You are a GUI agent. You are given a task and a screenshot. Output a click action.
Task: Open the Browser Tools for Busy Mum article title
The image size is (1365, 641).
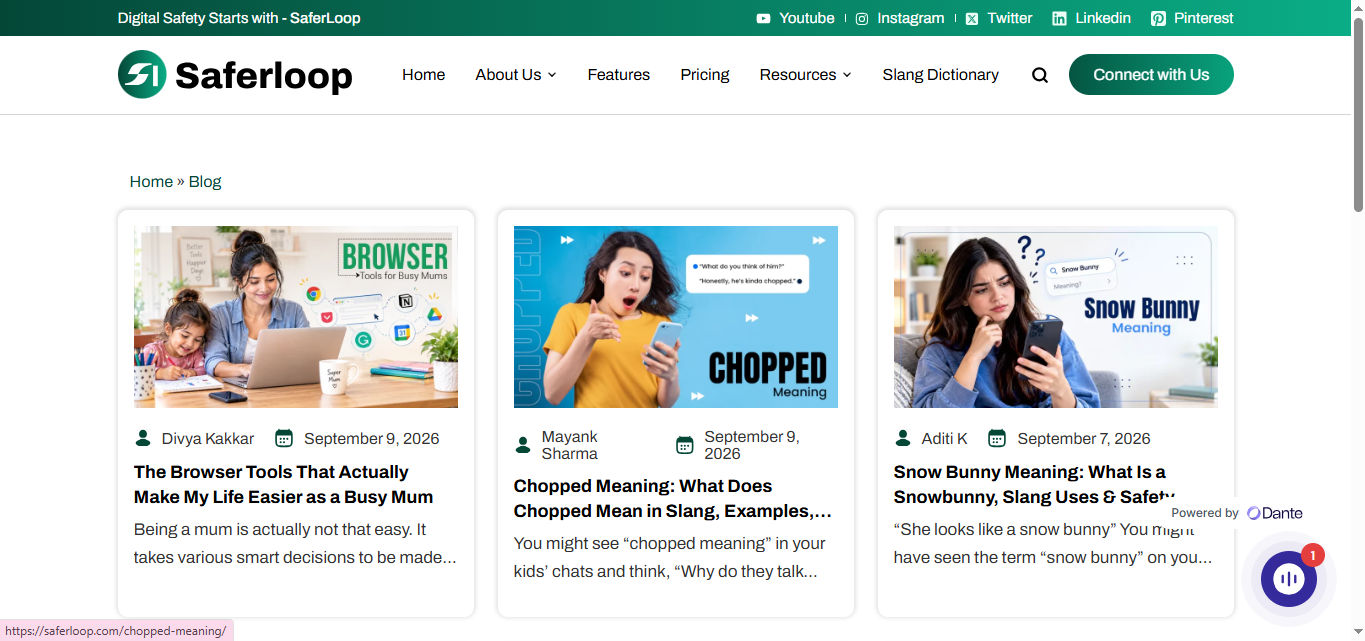coord(284,484)
